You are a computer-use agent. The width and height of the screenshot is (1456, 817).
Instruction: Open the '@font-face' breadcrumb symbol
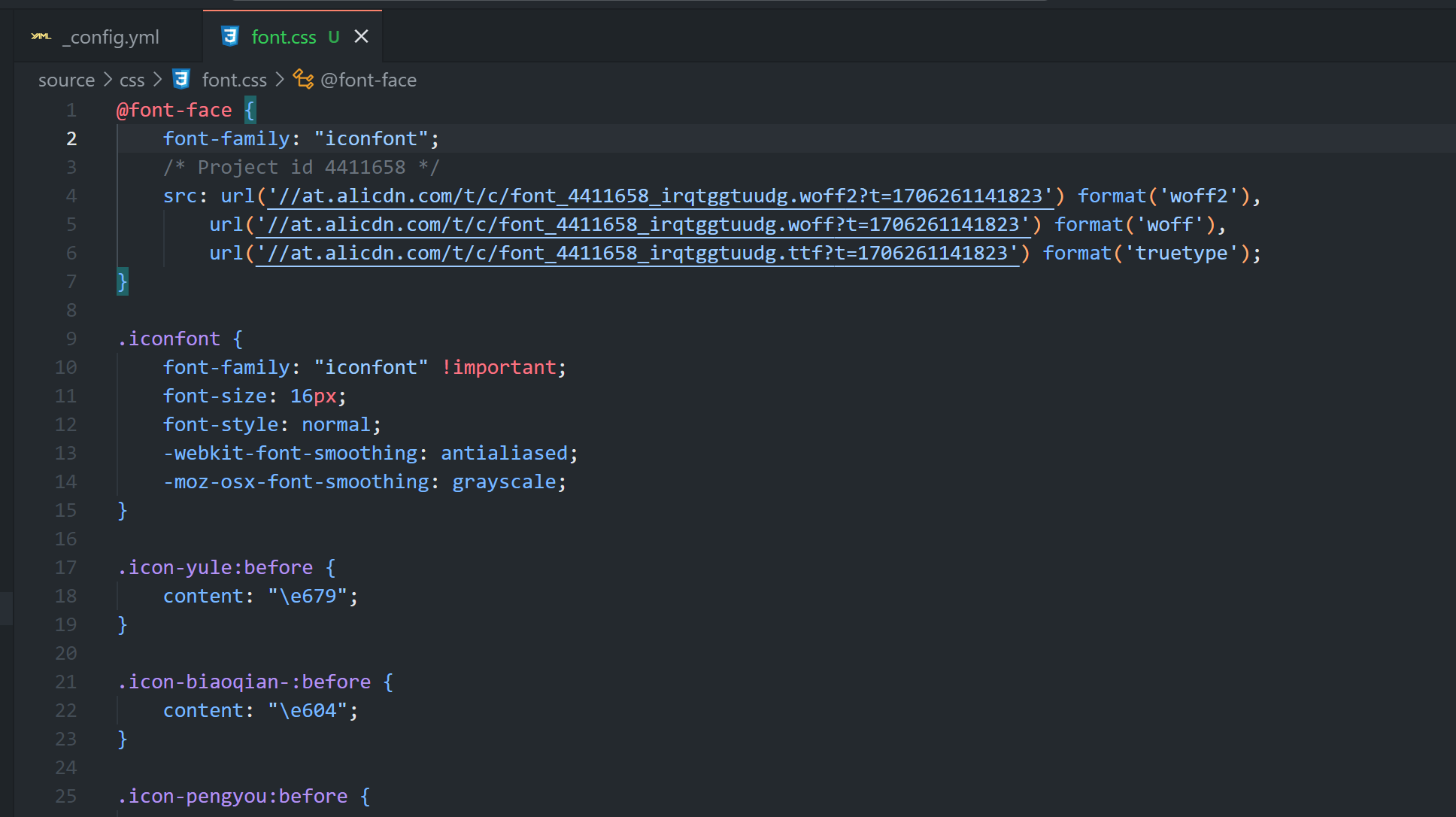(x=369, y=80)
